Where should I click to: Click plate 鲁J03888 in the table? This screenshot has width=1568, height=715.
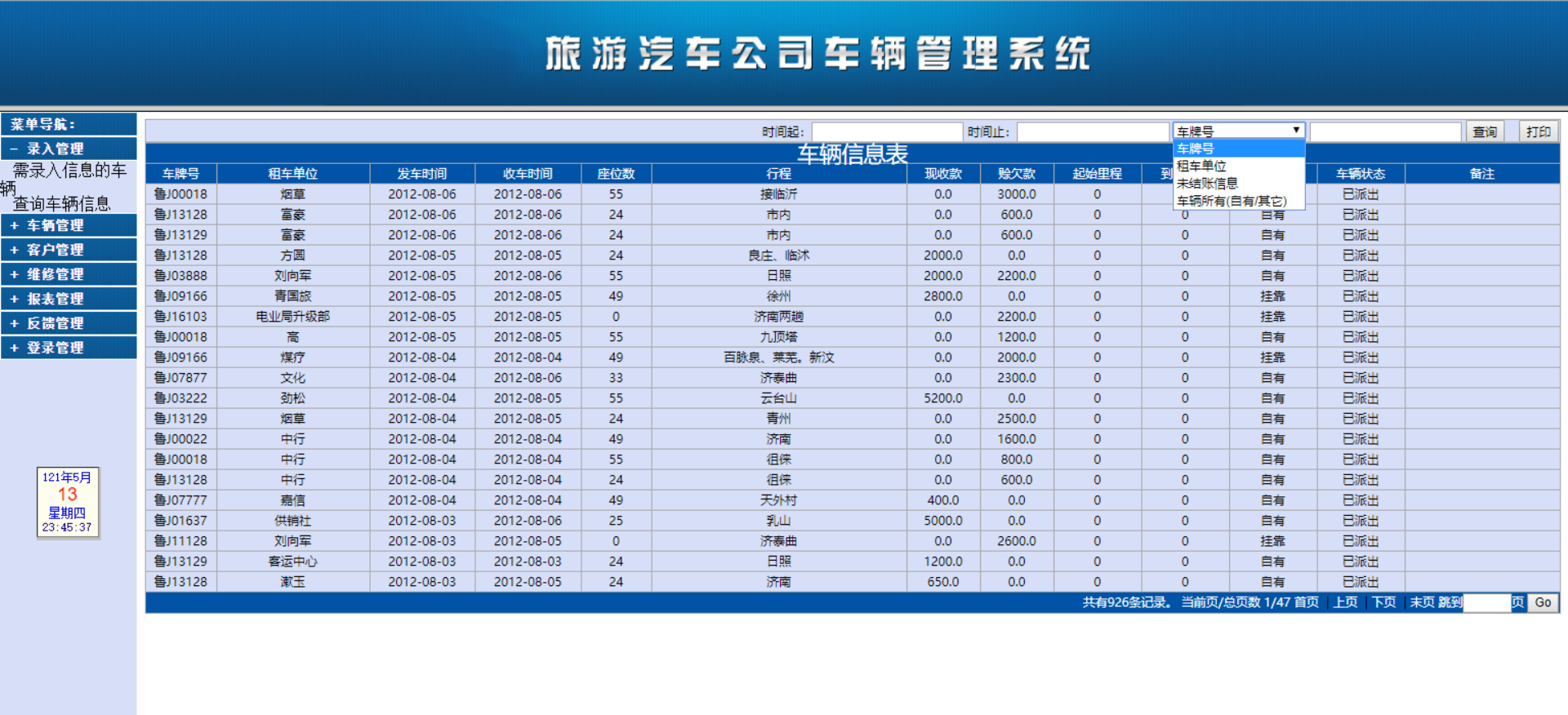click(180, 276)
